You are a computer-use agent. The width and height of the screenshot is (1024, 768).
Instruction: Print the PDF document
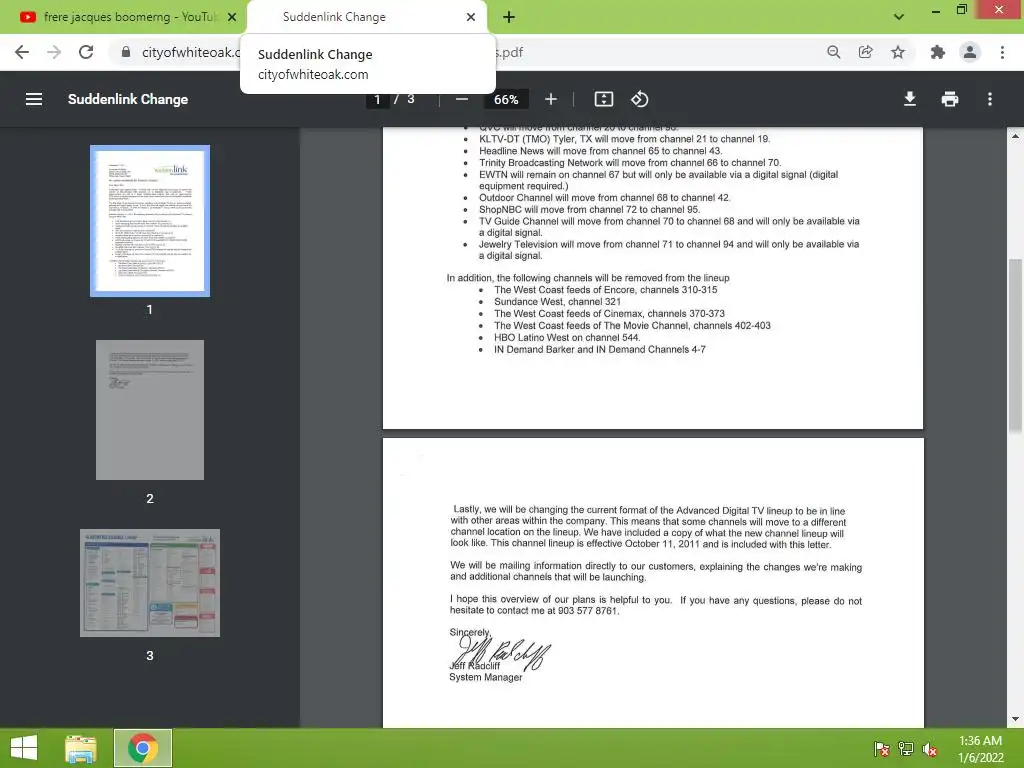point(950,99)
